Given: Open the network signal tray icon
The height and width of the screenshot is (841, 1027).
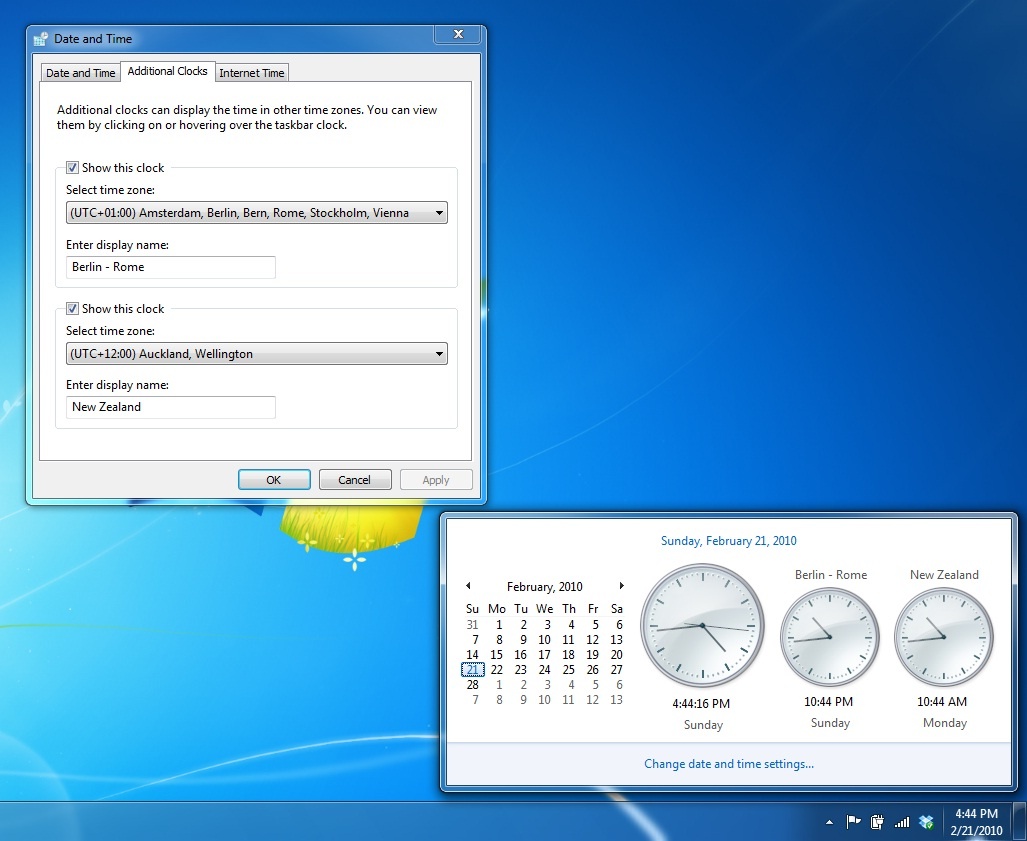Looking at the screenshot, I should (x=902, y=822).
